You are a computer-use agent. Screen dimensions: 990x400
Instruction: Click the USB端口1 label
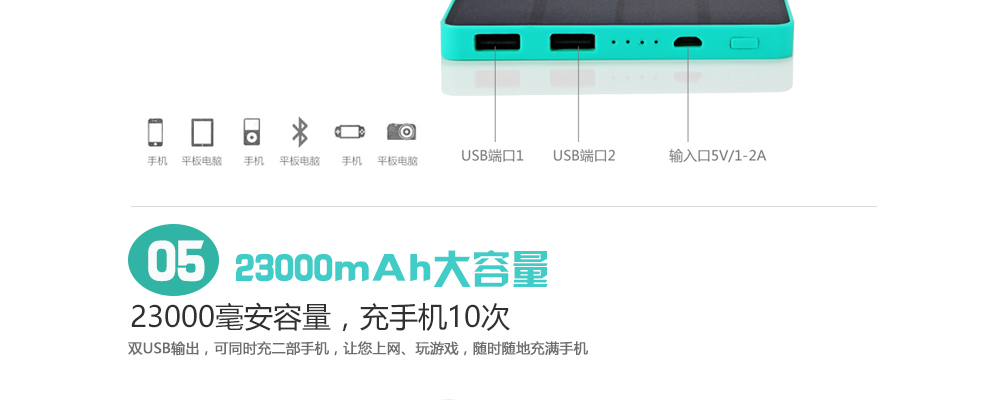click(492, 156)
